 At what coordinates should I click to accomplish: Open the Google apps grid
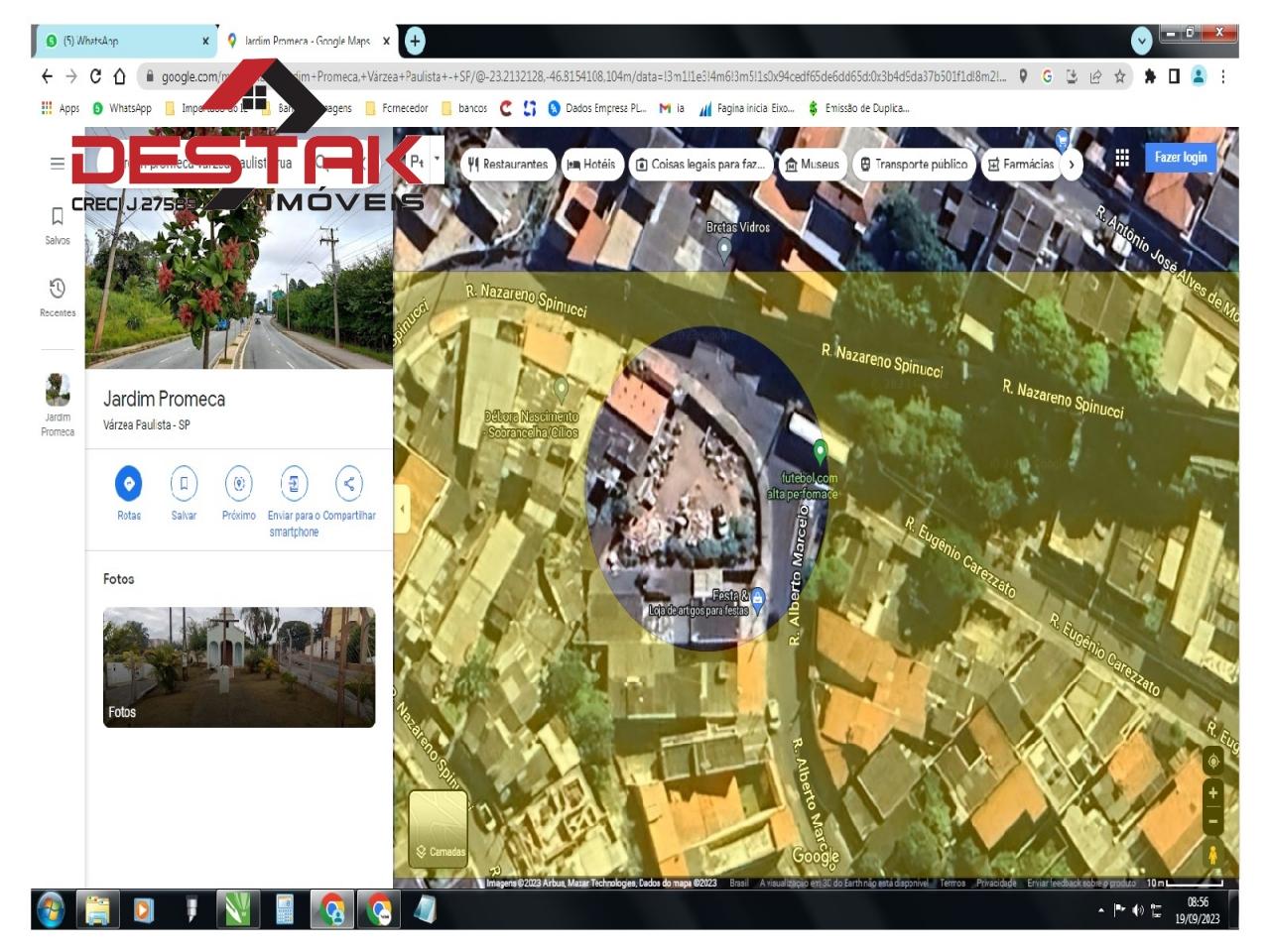click(1122, 158)
